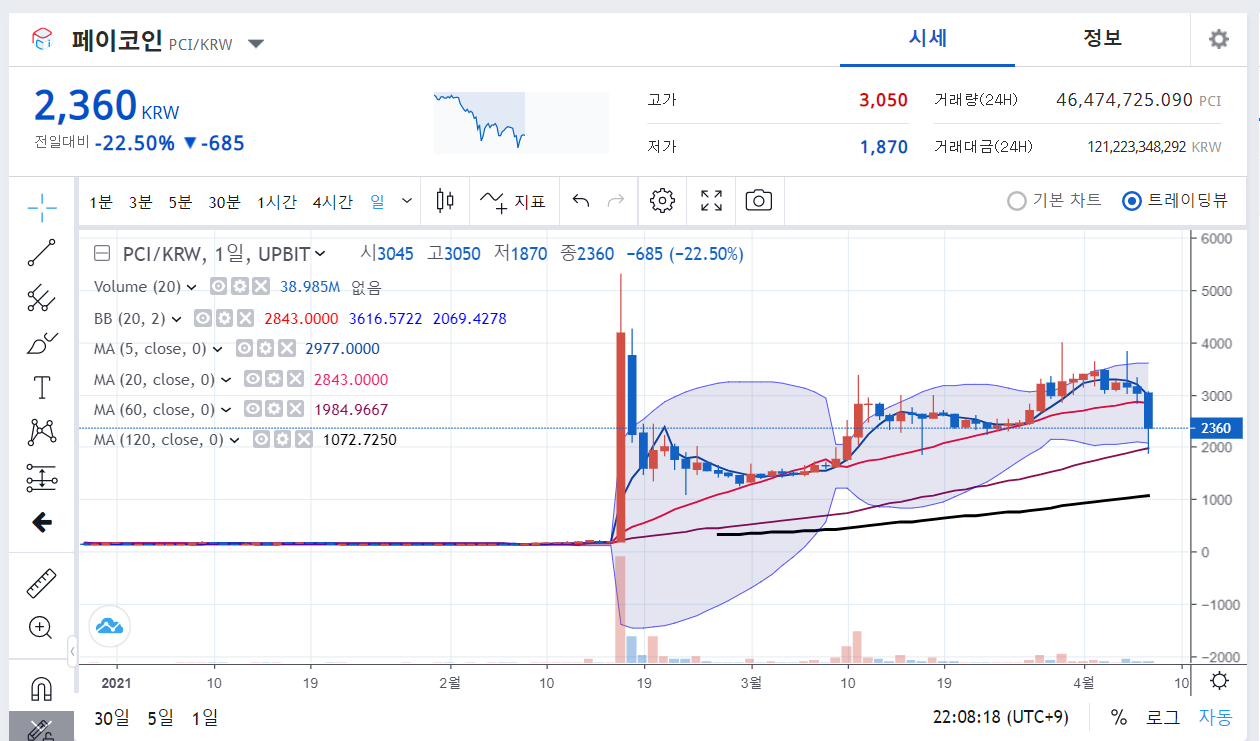The height and width of the screenshot is (741, 1260).
Task: Redo the last chart action
Action: click(616, 200)
